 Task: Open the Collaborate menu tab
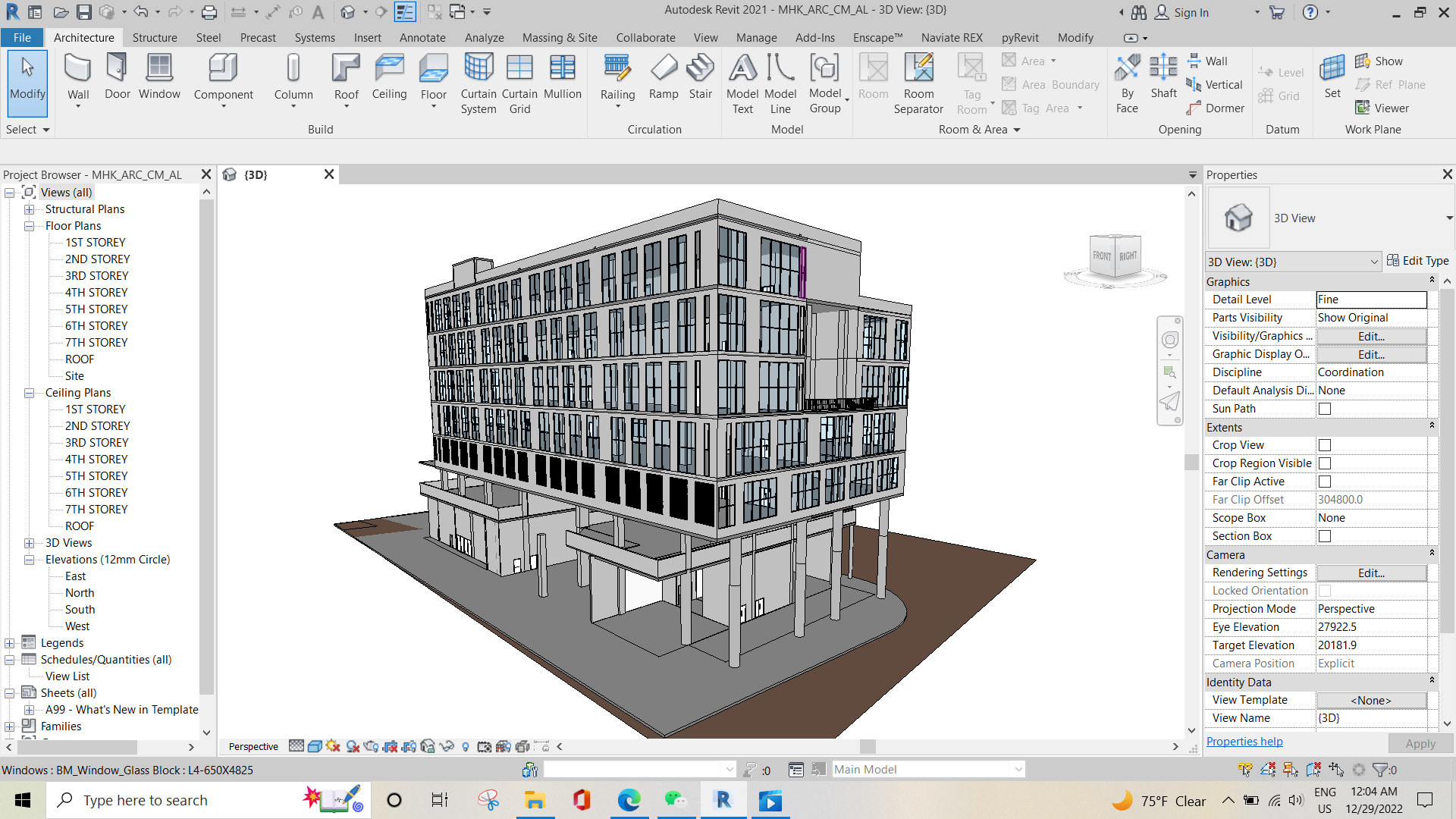645,37
